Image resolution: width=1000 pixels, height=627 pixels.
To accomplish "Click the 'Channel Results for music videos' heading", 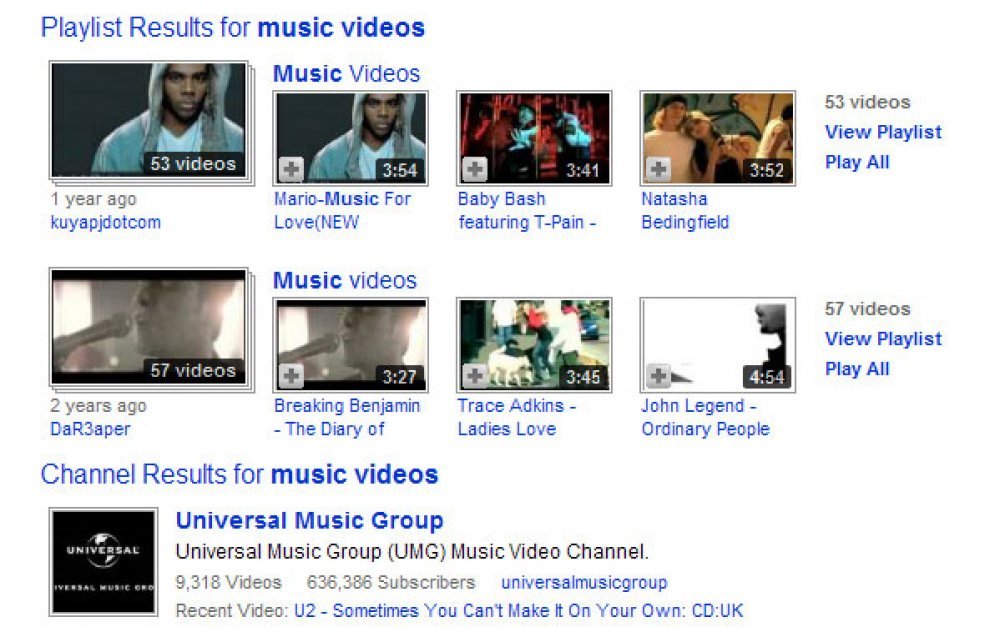I will tap(239, 475).
